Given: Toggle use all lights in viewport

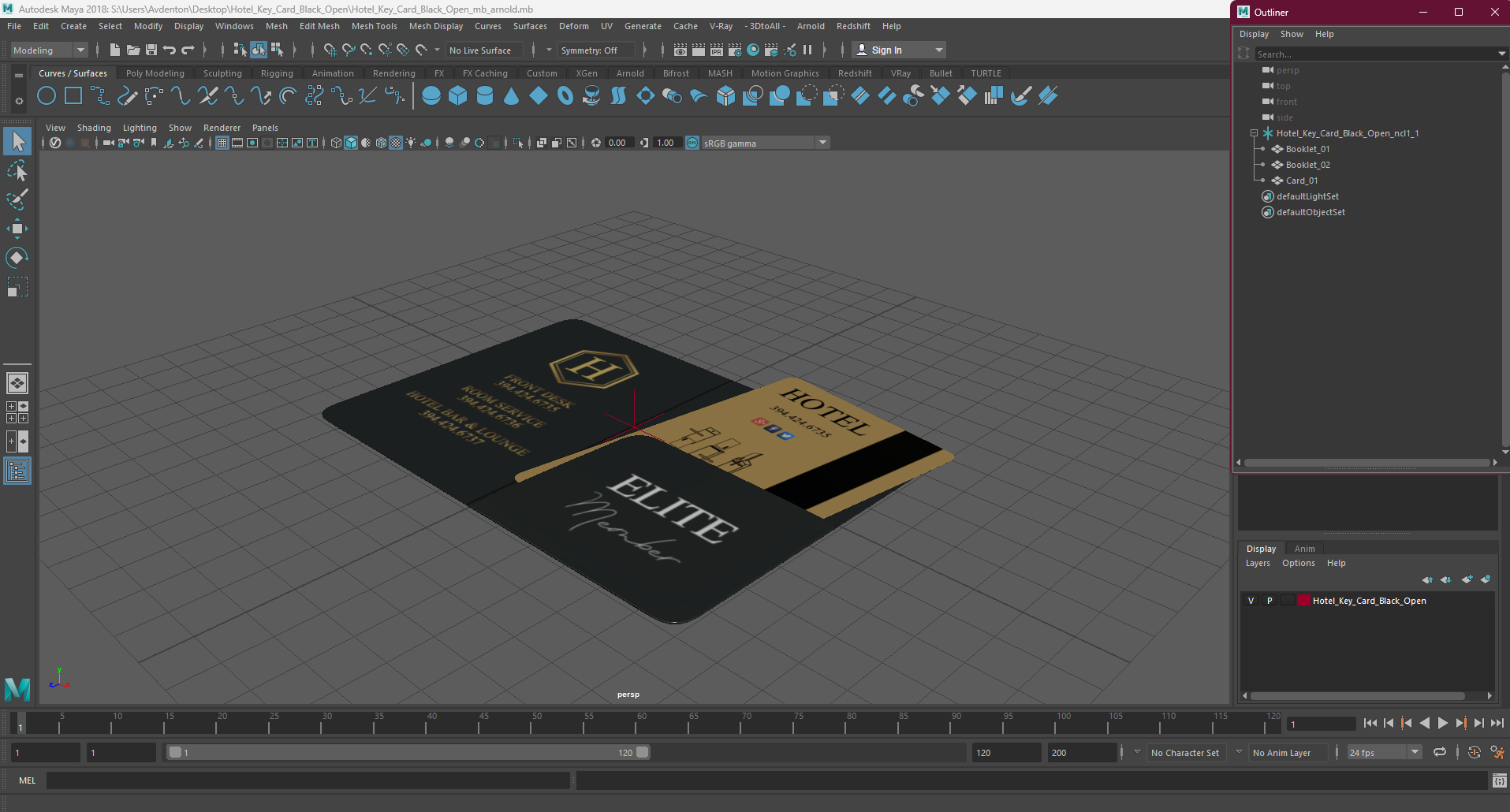Looking at the screenshot, I should pyautogui.click(x=411, y=143).
